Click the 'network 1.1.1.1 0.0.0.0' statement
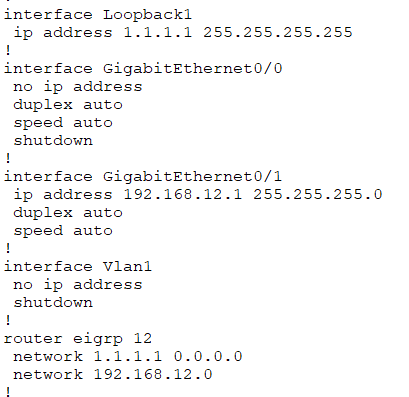This screenshot has height=397, width=409. coord(128,357)
